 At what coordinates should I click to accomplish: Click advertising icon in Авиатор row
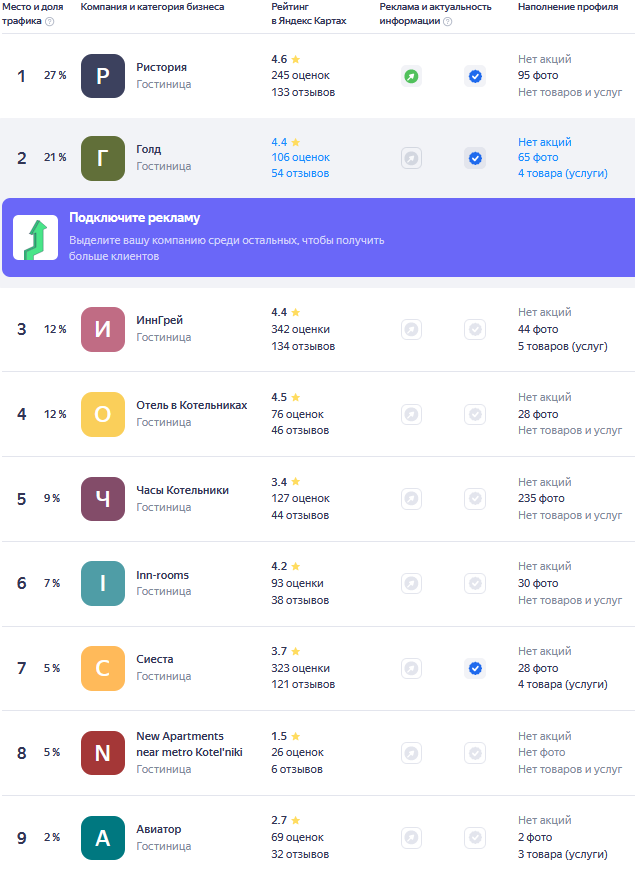pos(411,838)
